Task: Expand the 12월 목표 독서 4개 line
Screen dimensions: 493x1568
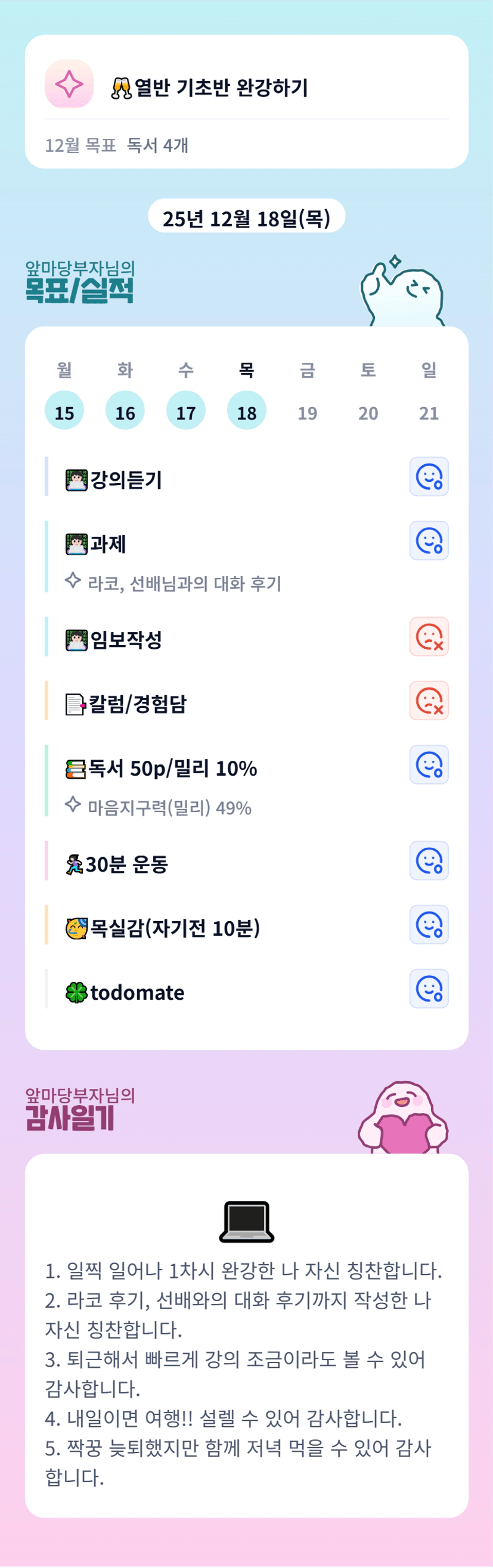Action: 116,145
